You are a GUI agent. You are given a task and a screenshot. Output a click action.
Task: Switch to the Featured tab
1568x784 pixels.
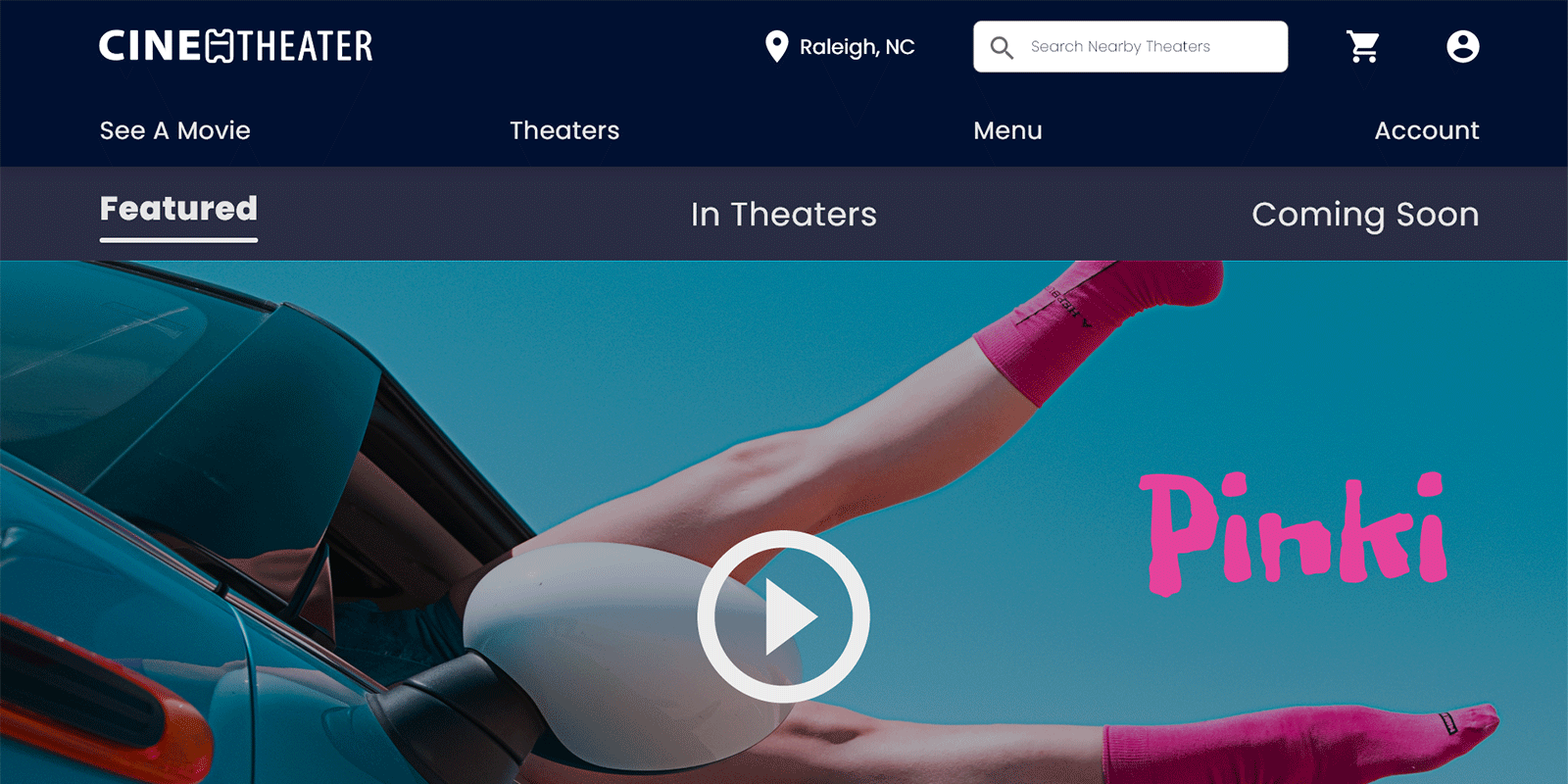click(x=178, y=209)
